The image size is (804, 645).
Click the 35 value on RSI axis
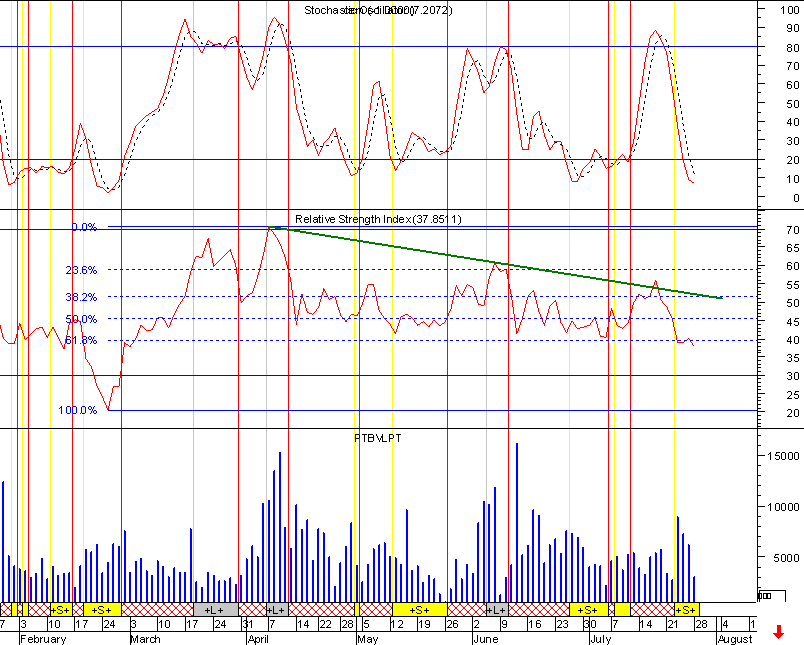point(793,358)
